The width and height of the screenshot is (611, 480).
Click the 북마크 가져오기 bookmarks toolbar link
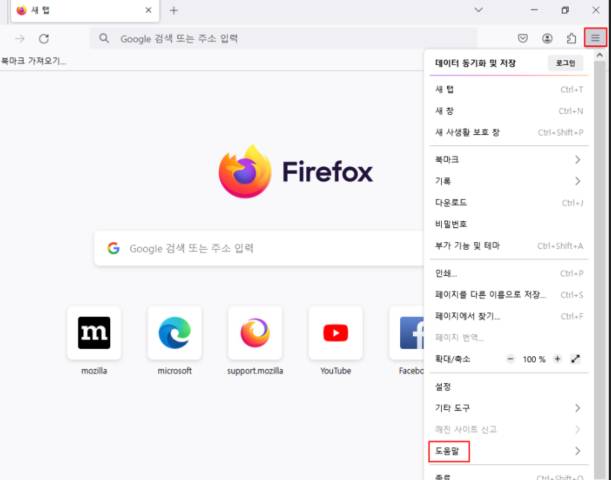click(x=33, y=61)
